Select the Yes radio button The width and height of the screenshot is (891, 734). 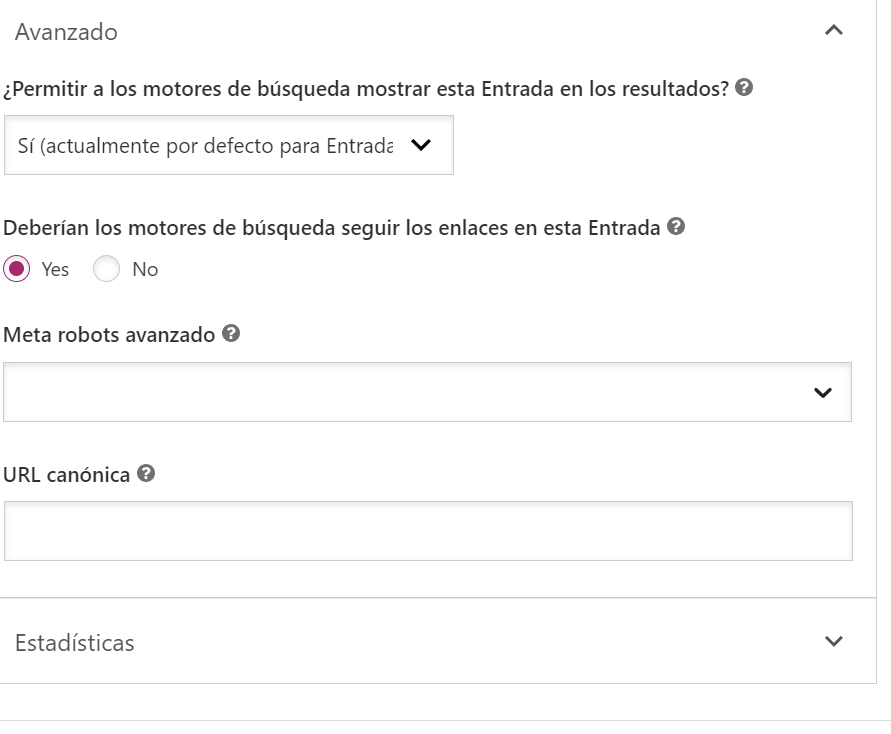16,269
